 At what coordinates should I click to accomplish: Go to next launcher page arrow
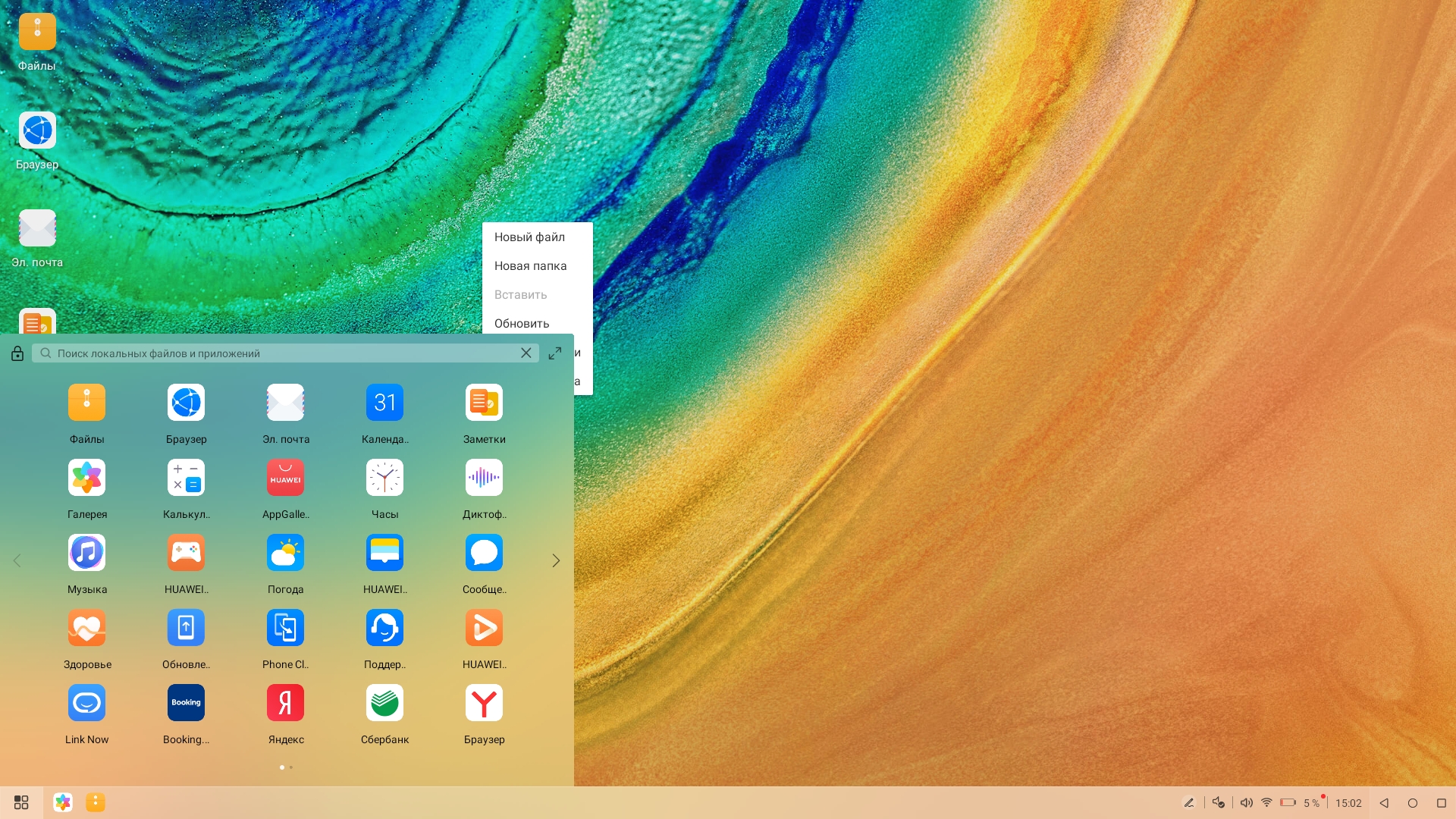(x=556, y=560)
